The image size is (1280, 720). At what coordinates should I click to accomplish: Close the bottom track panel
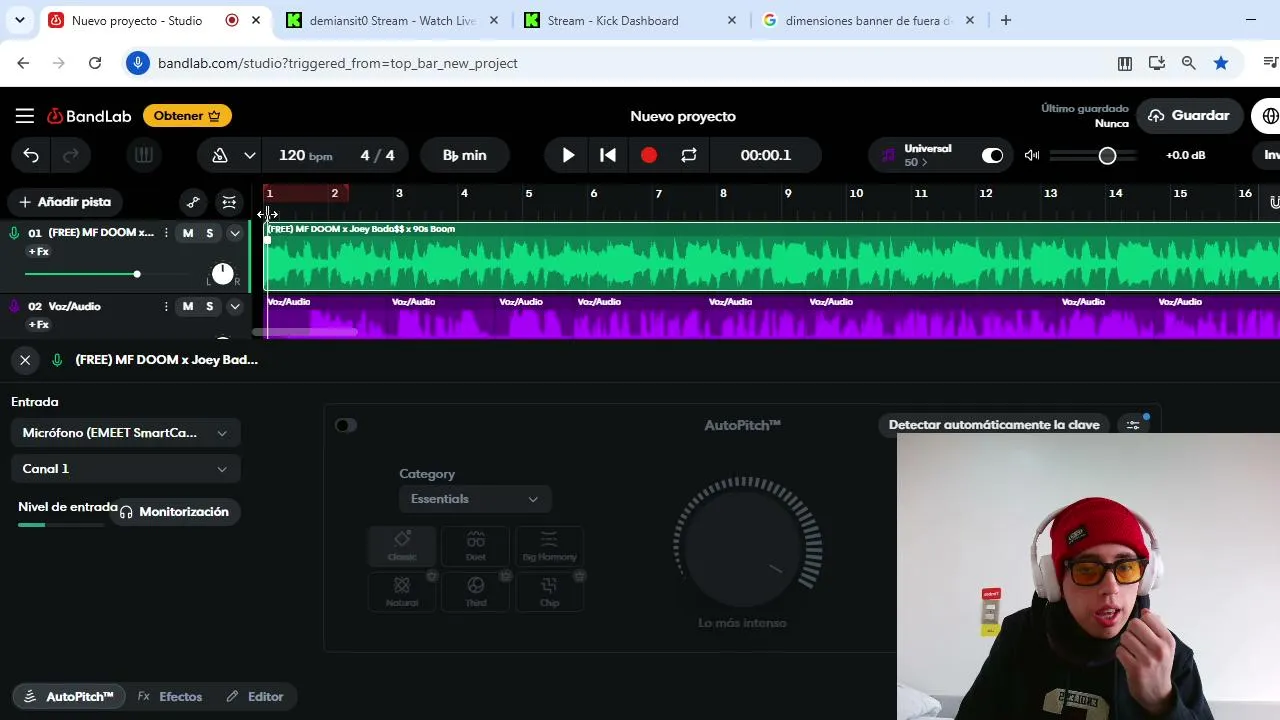point(25,360)
